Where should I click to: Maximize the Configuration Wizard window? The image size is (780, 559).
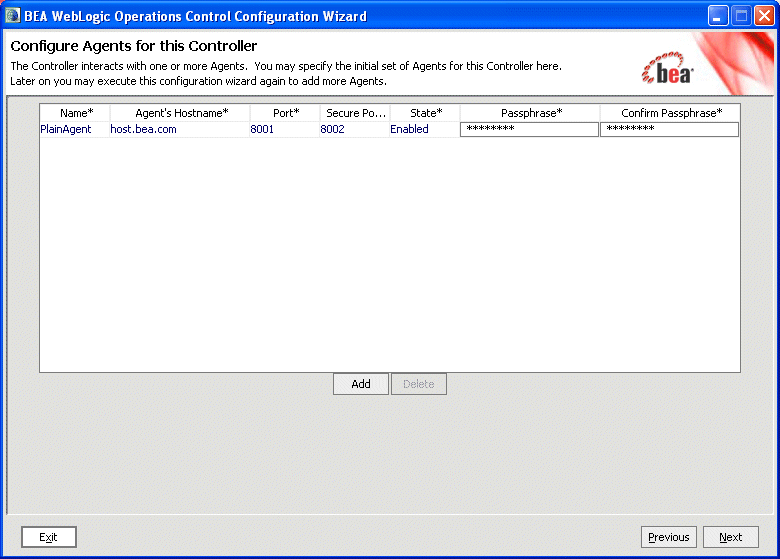pyautogui.click(x=741, y=16)
